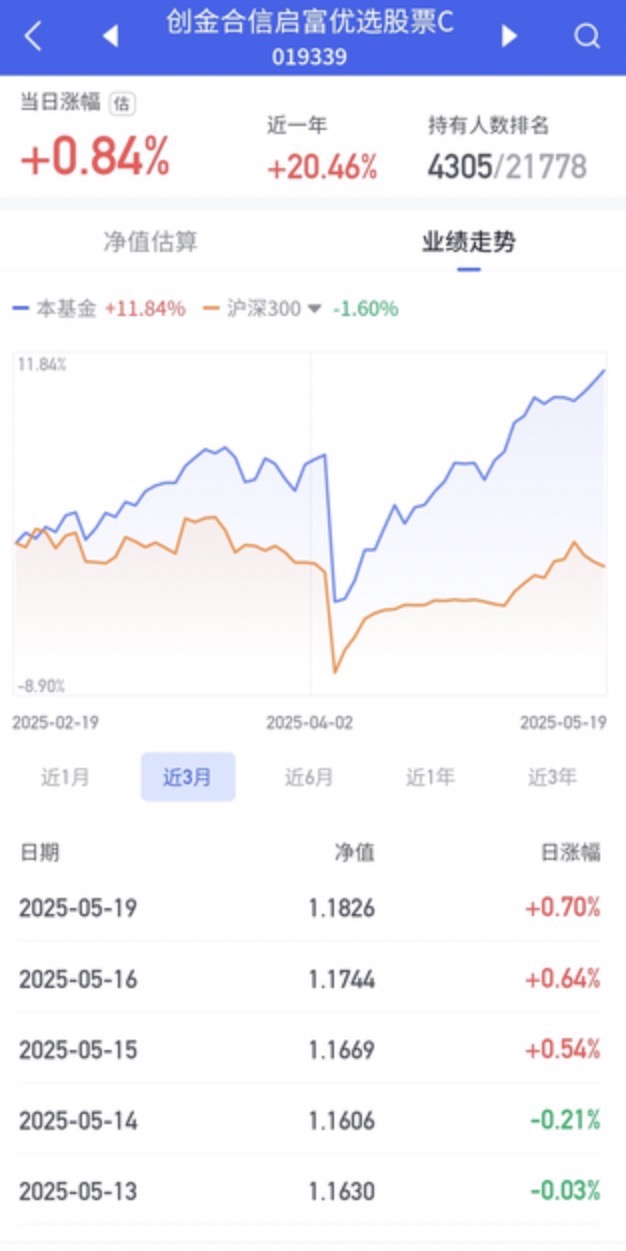Choose the 近3月 period
The image size is (626, 1251).
[x=188, y=777]
